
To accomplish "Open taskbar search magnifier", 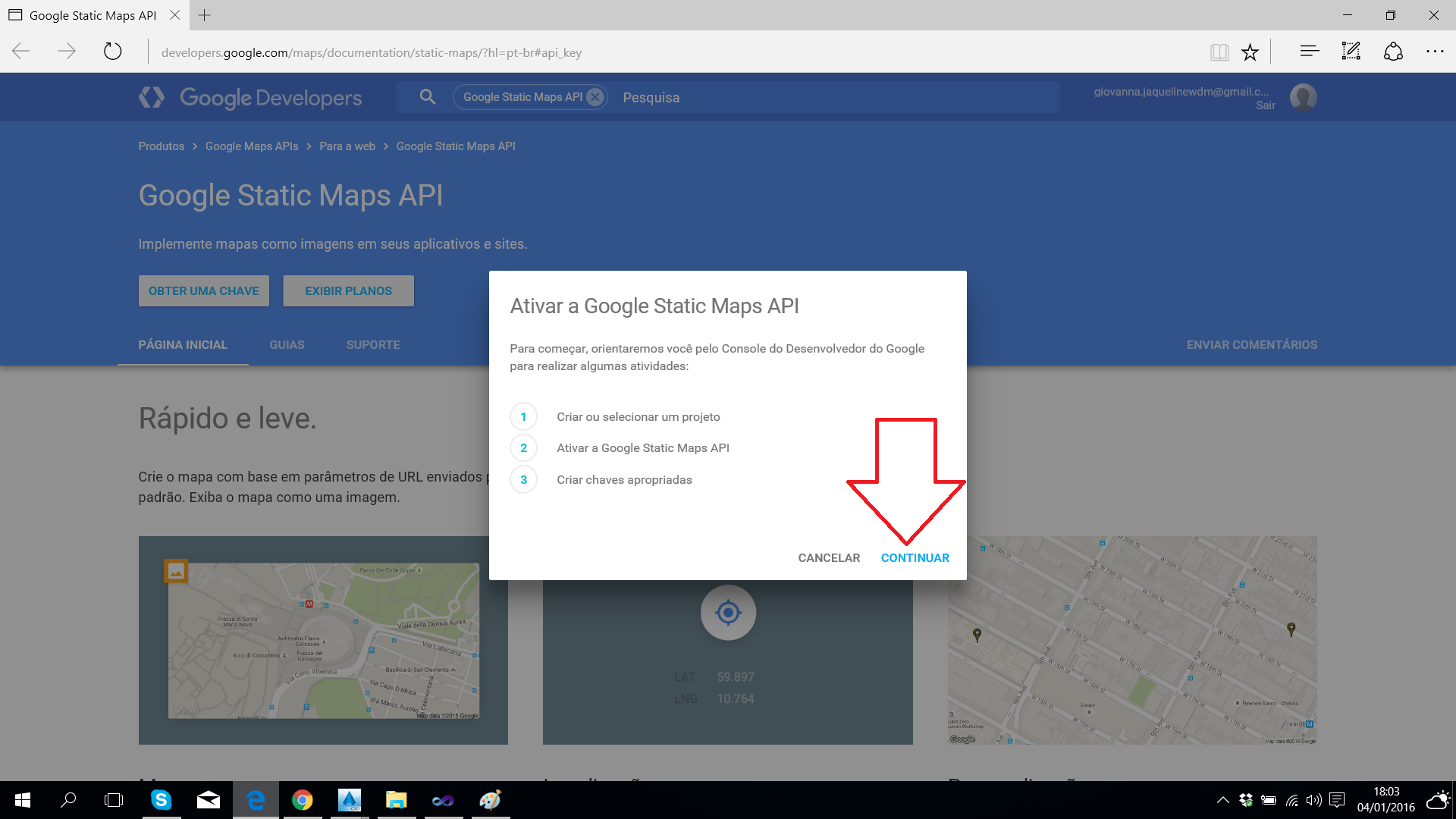I will pos(68,800).
